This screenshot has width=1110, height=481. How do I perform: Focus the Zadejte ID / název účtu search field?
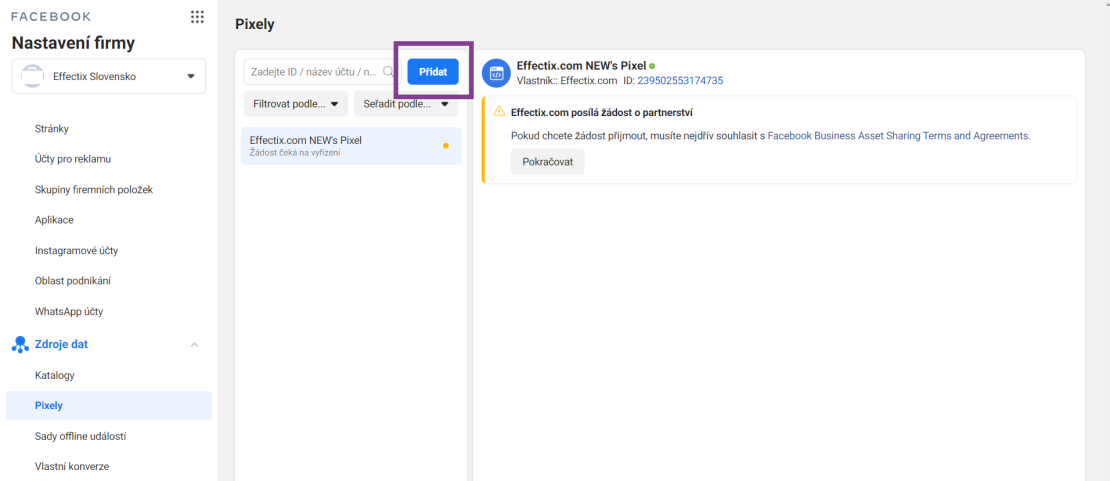pos(322,72)
